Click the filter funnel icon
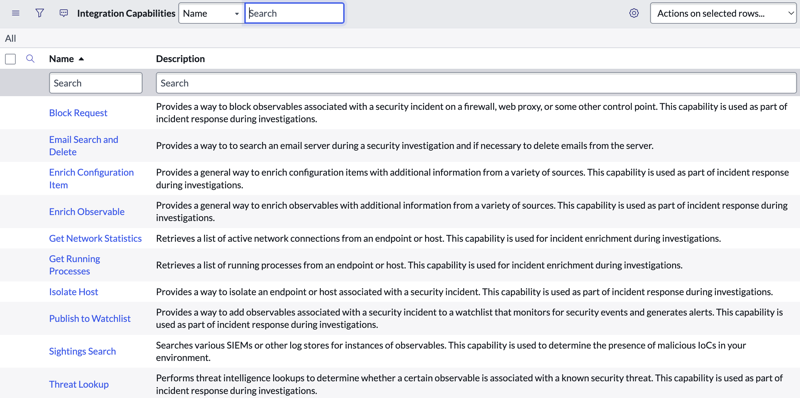Screen dimensions: 800x398 tap(39, 13)
